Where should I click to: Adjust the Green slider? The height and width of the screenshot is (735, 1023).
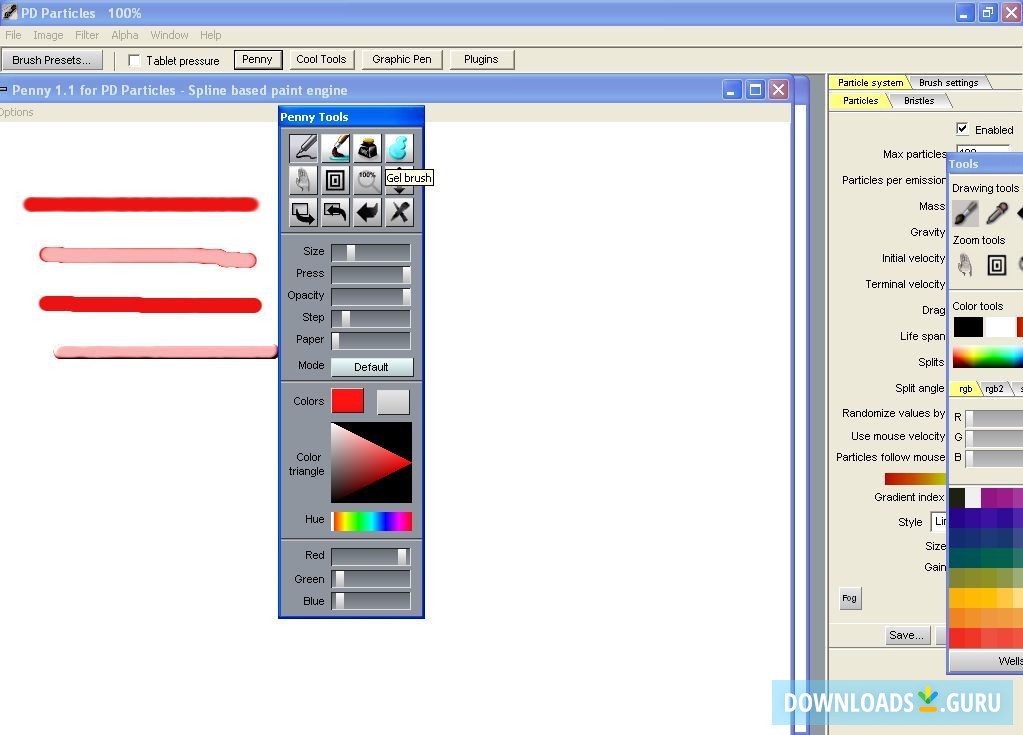[x=371, y=579]
